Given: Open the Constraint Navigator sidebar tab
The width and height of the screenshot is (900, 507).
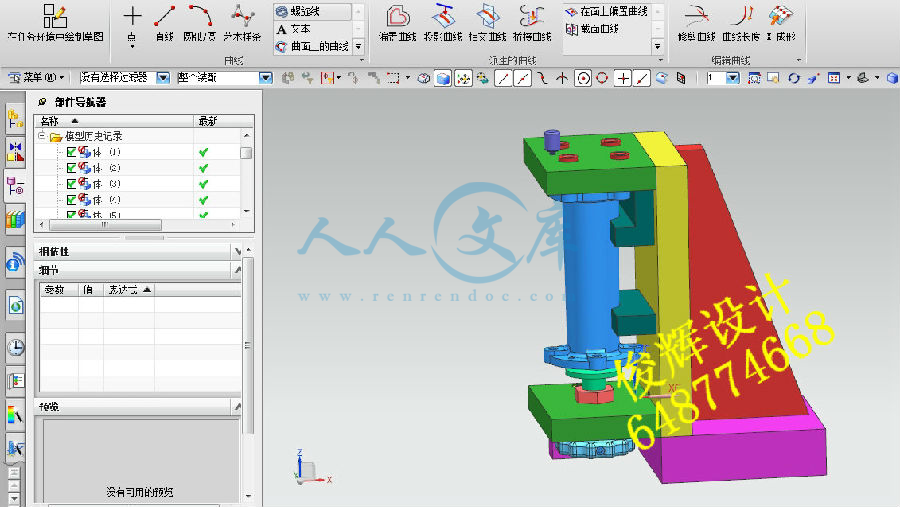Looking at the screenshot, I should [15, 152].
